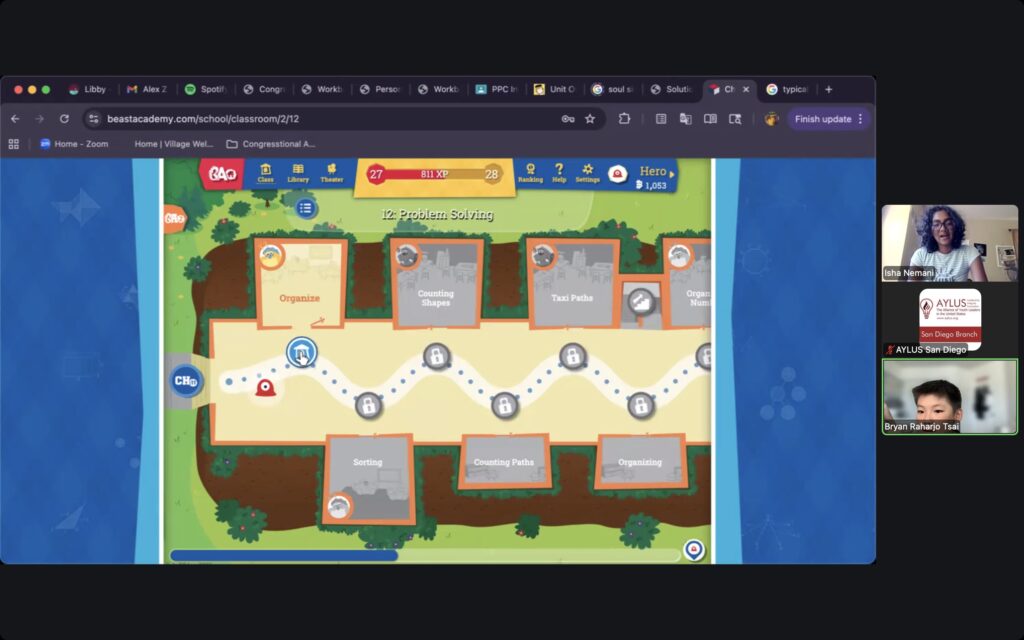This screenshot has height=640, width=1024.
Task: Click the Help question mark icon
Action: coord(559,172)
